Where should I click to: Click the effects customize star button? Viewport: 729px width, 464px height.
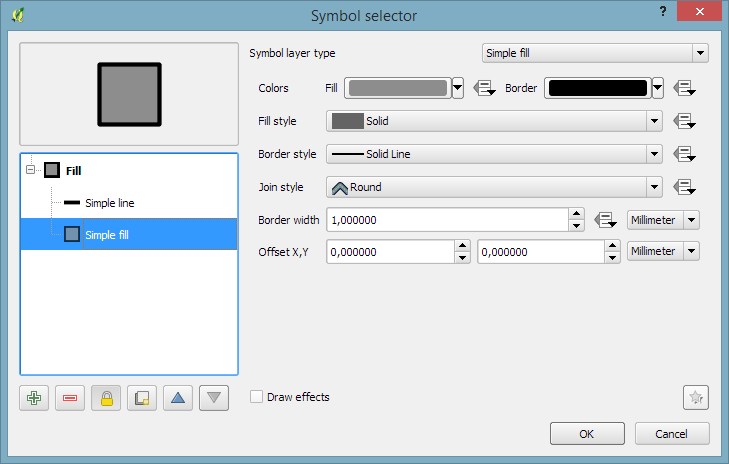coord(695,398)
